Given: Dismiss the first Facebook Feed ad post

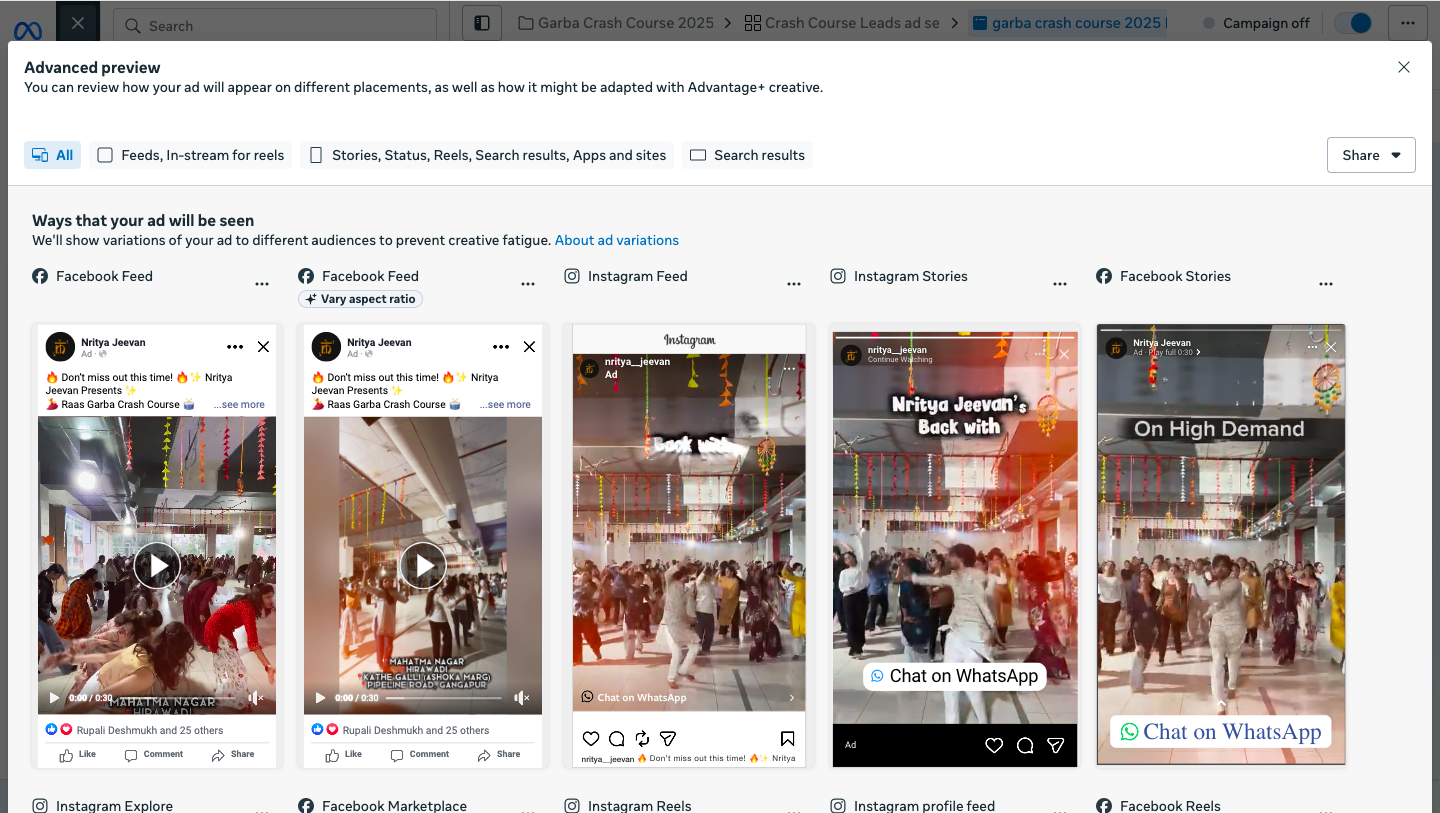Looking at the screenshot, I should 263,347.
